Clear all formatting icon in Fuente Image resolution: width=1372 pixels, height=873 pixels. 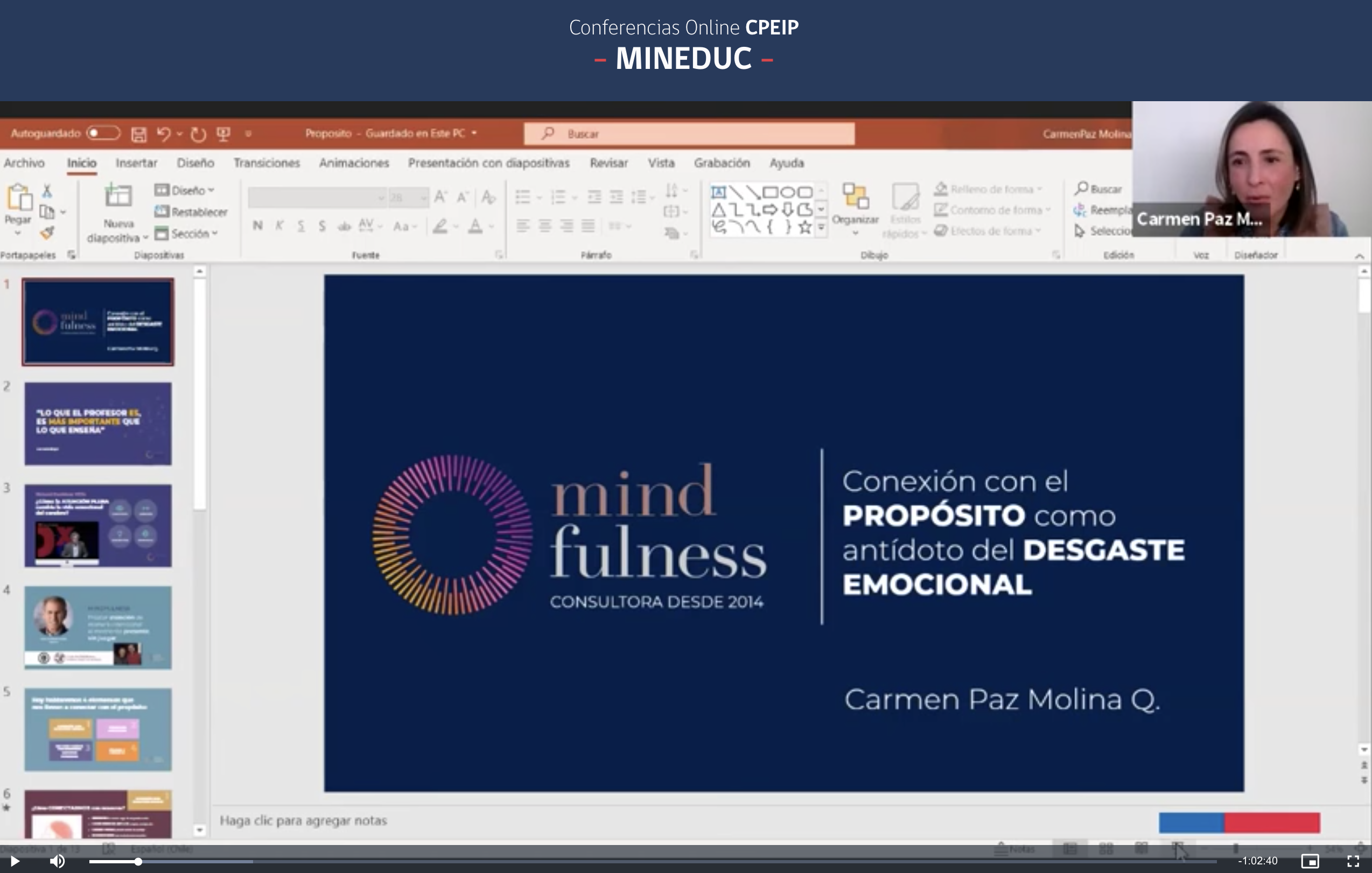click(488, 197)
